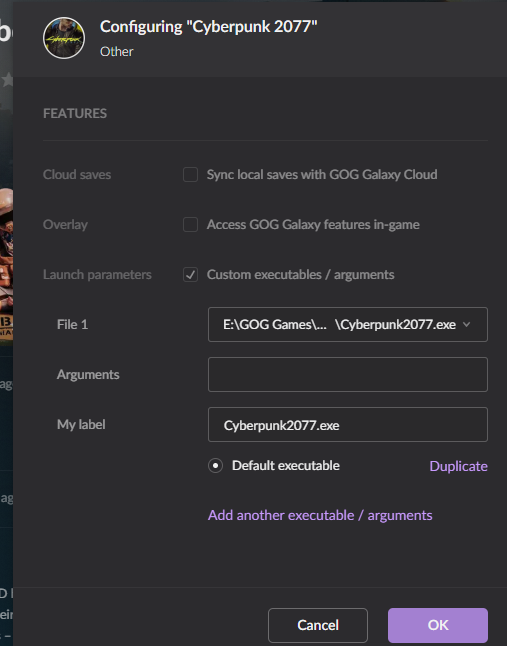This screenshot has width=507, height=646.
Task: Click the Cyberpunk 2077 game avatar icon
Action: pos(64,38)
